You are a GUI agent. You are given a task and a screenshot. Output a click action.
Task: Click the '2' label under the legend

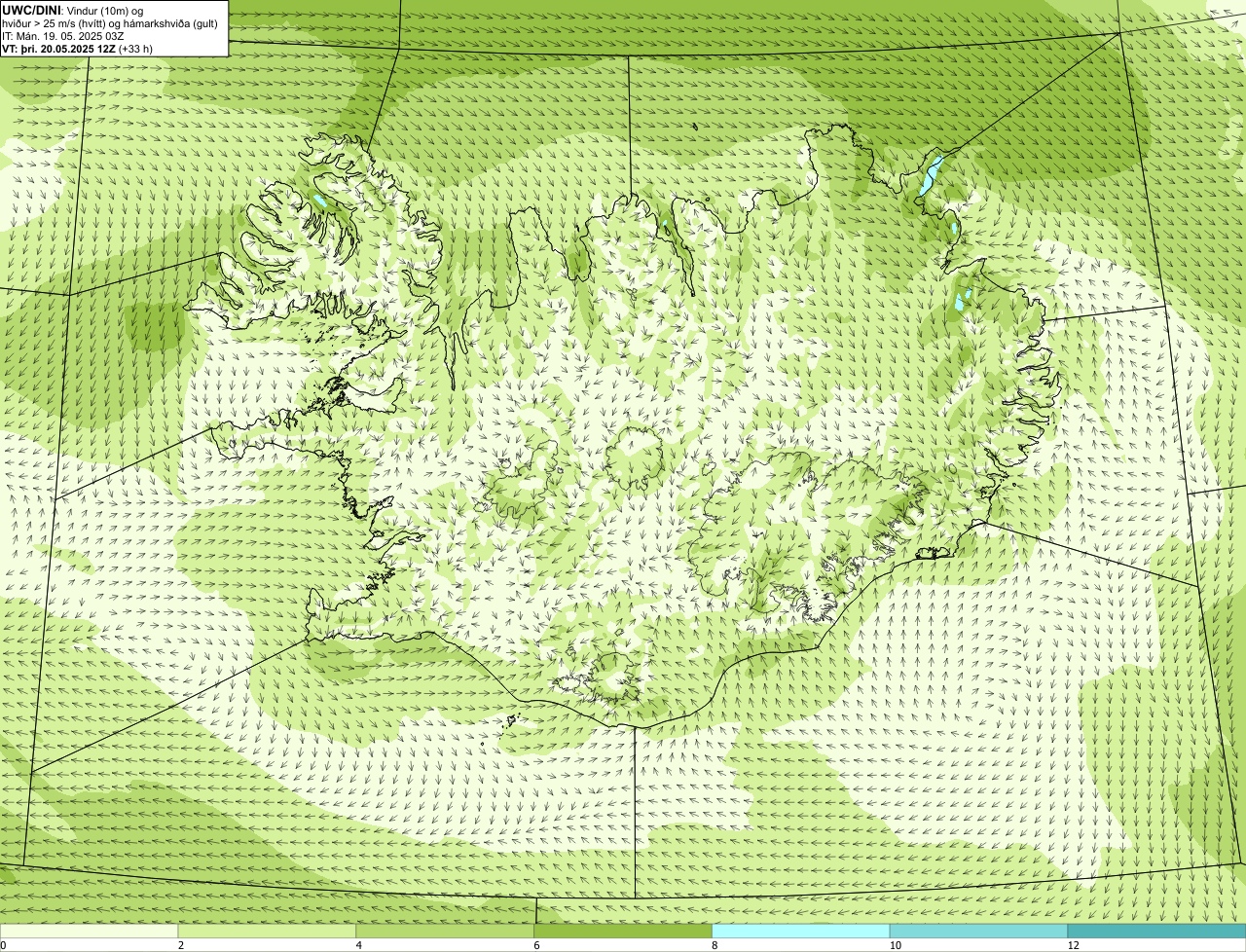click(181, 945)
